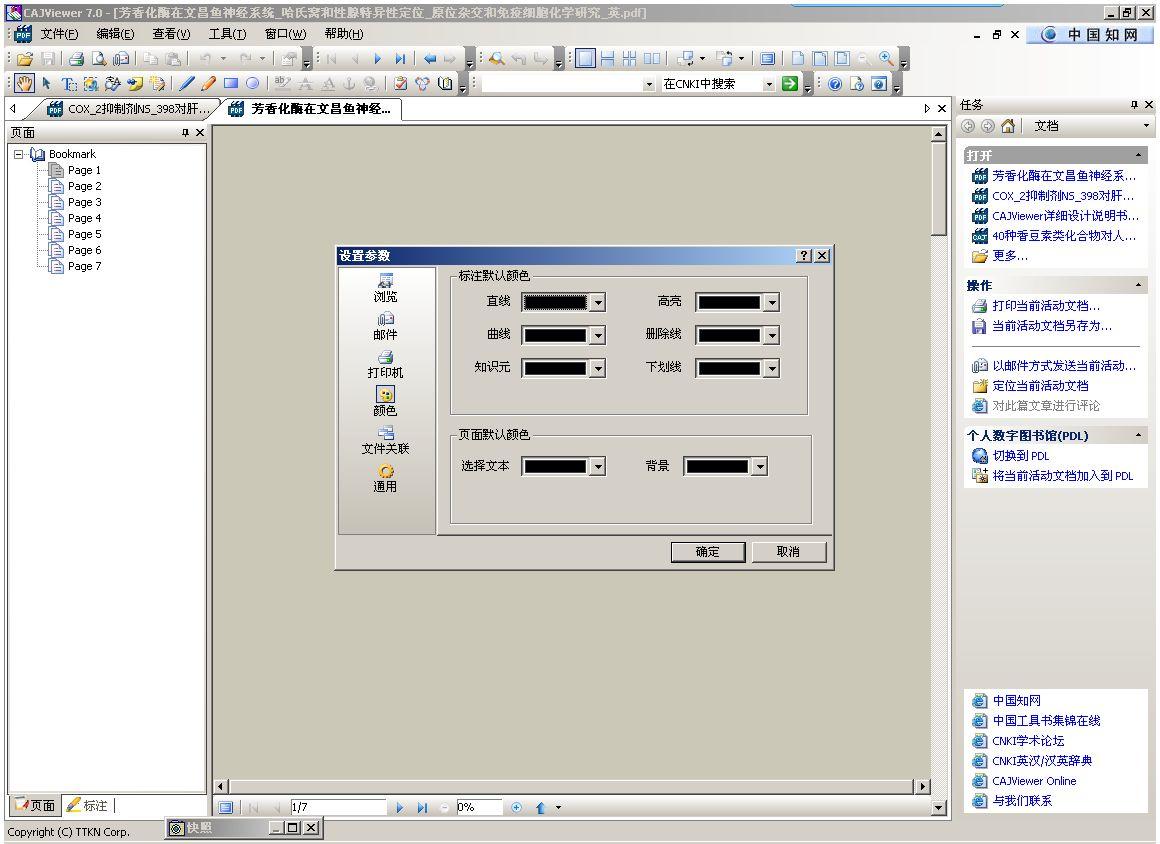Collapse the Bookmark tree node
Viewport: 1160px width, 844px height.
pyautogui.click(x=19, y=154)
